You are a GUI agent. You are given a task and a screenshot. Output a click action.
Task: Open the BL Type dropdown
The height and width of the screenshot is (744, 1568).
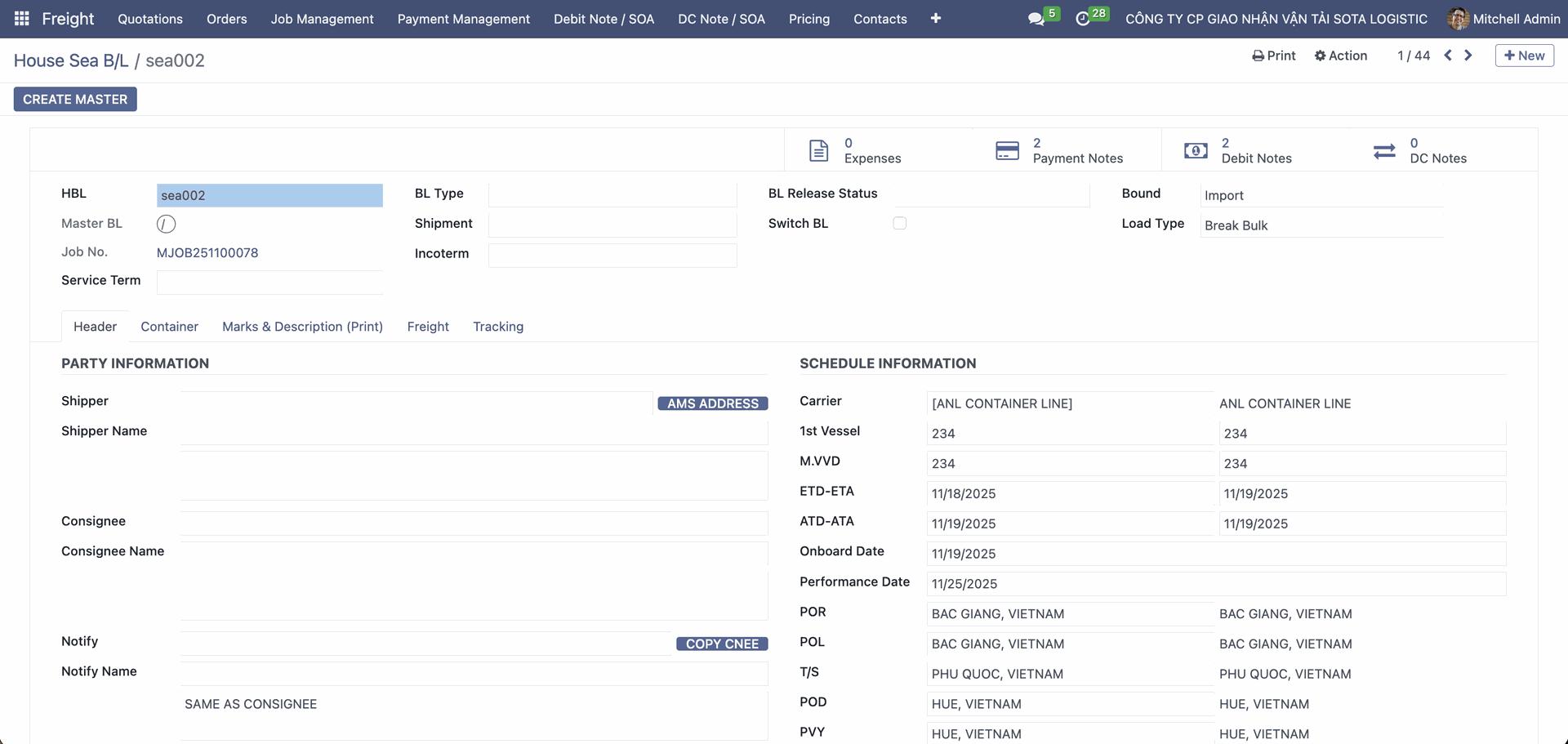coord(612,195)
